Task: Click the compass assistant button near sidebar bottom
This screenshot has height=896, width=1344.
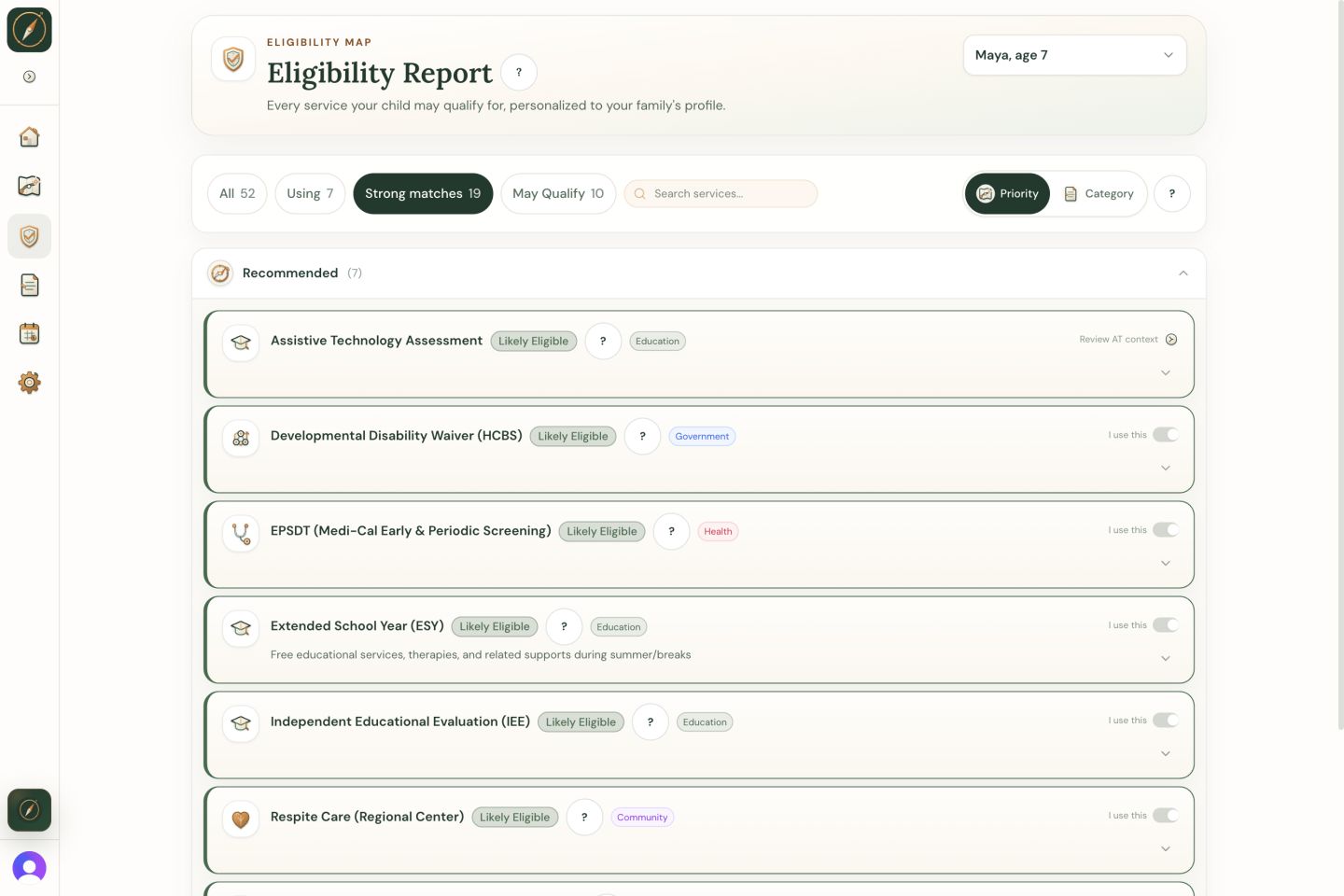Action: (29, 809)
